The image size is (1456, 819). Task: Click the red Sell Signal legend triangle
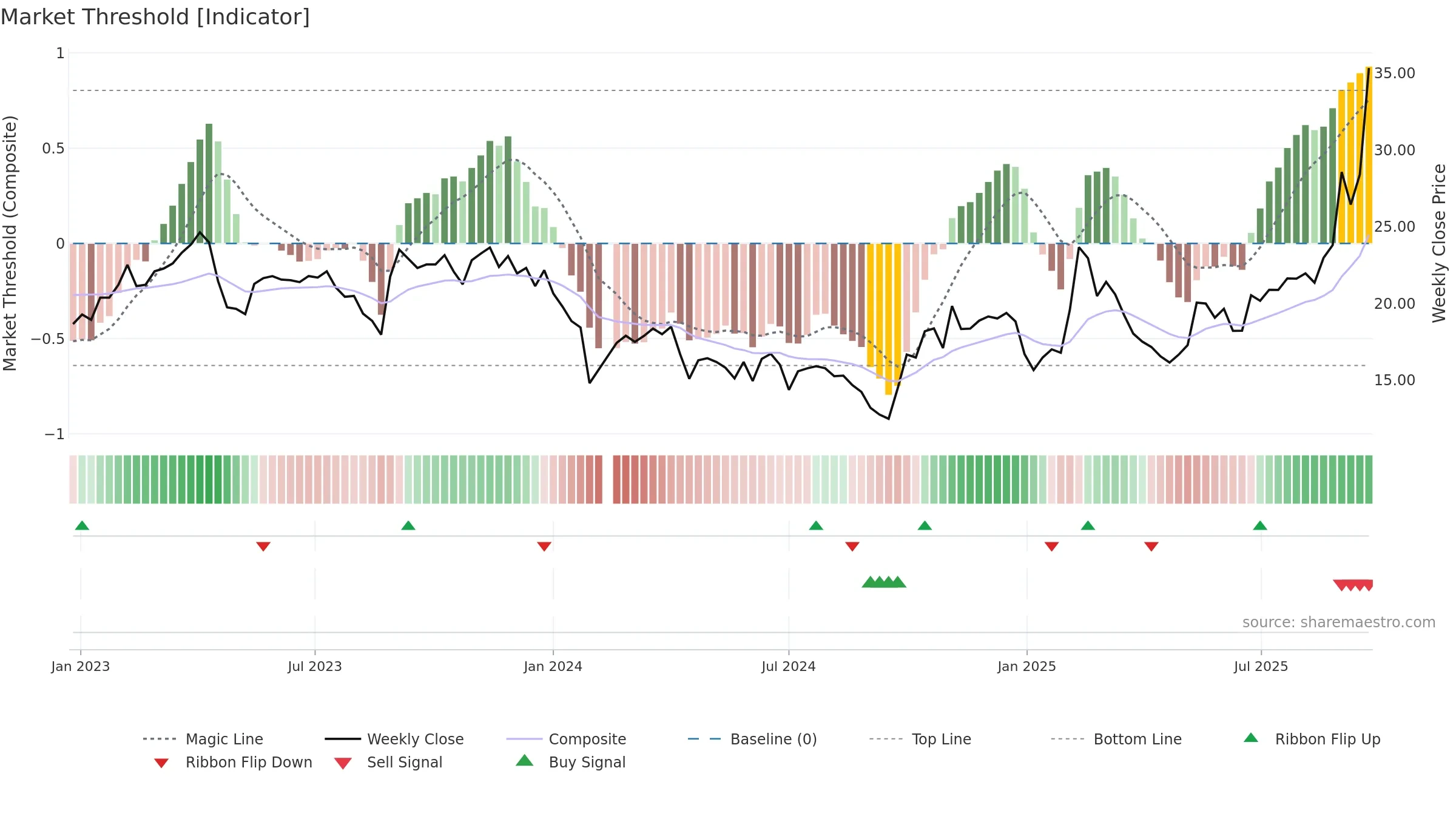(343, 763)
